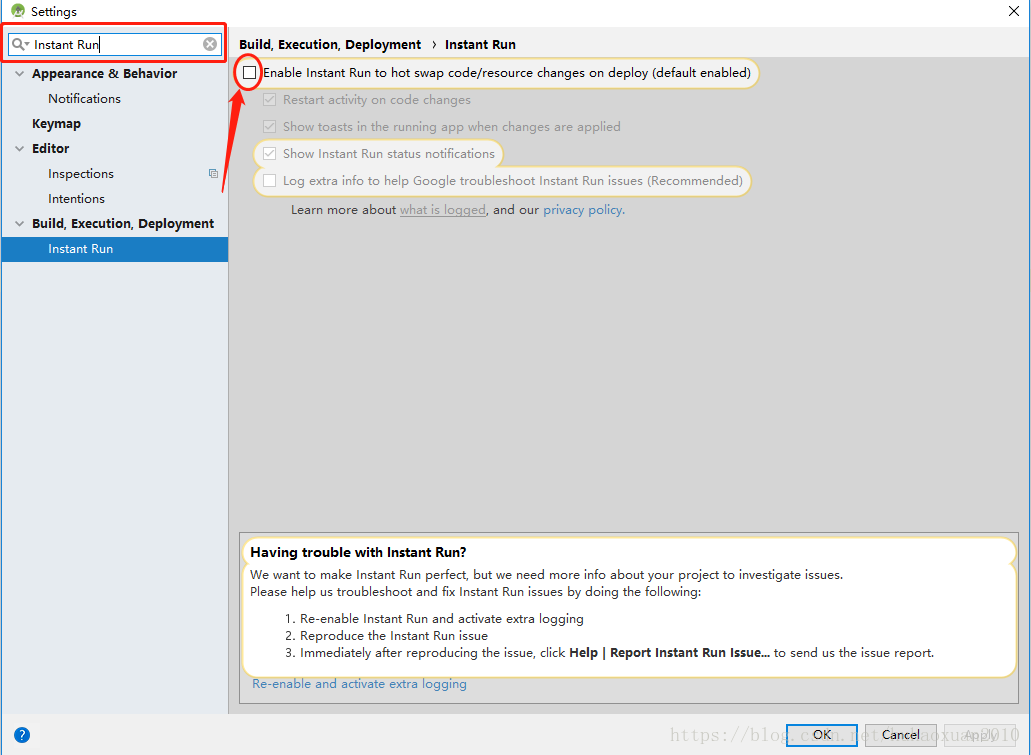
Task: Collapse the Editor tree node
Action: pyautogui.click(x=20, y=149)
